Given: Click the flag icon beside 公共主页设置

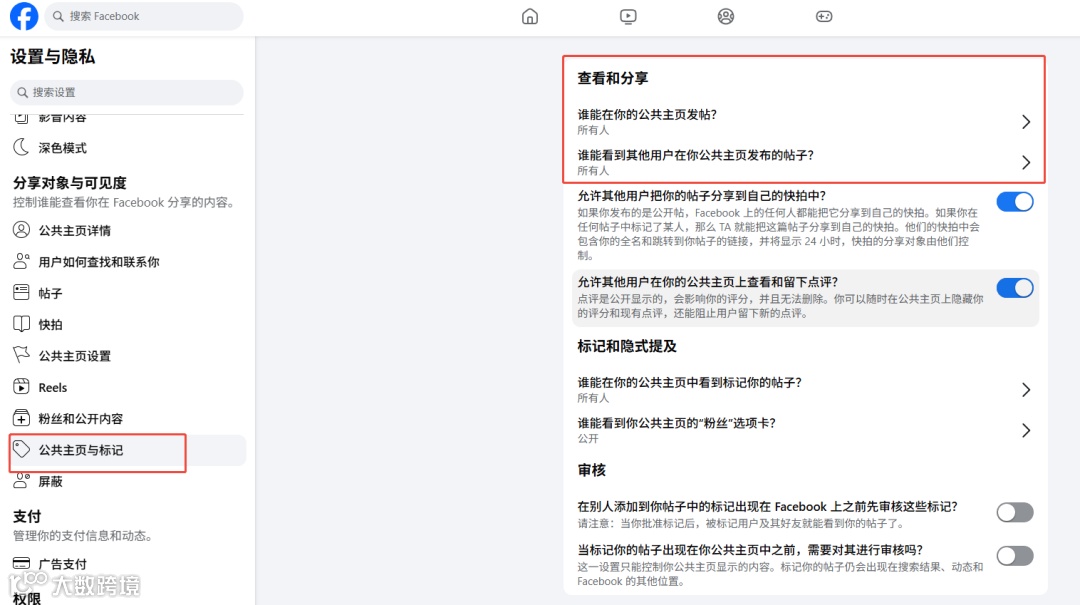Looking at the screenshot, I should tap(21, 355).
